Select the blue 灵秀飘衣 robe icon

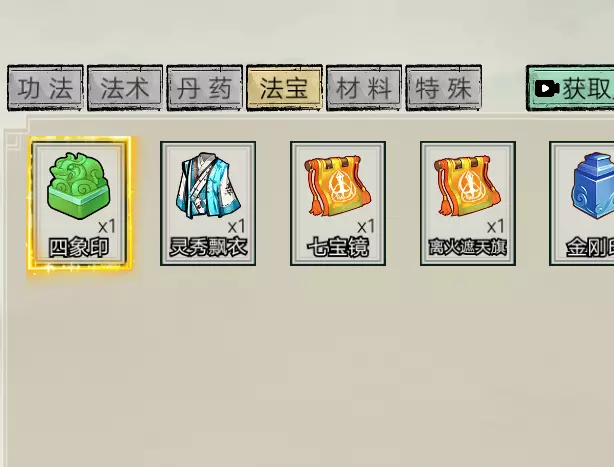208,185
